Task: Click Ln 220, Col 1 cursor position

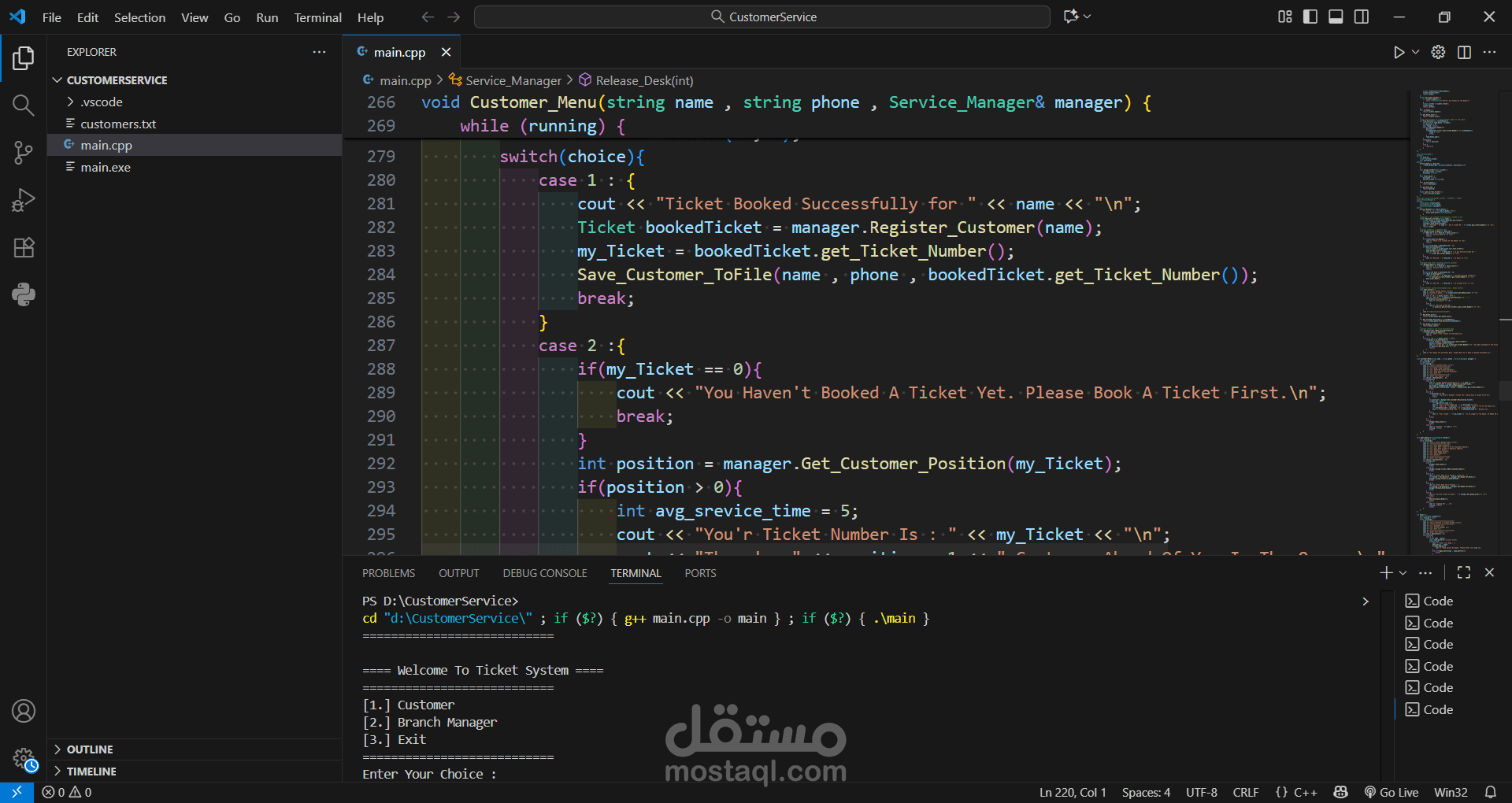Action: (1073, 792)
